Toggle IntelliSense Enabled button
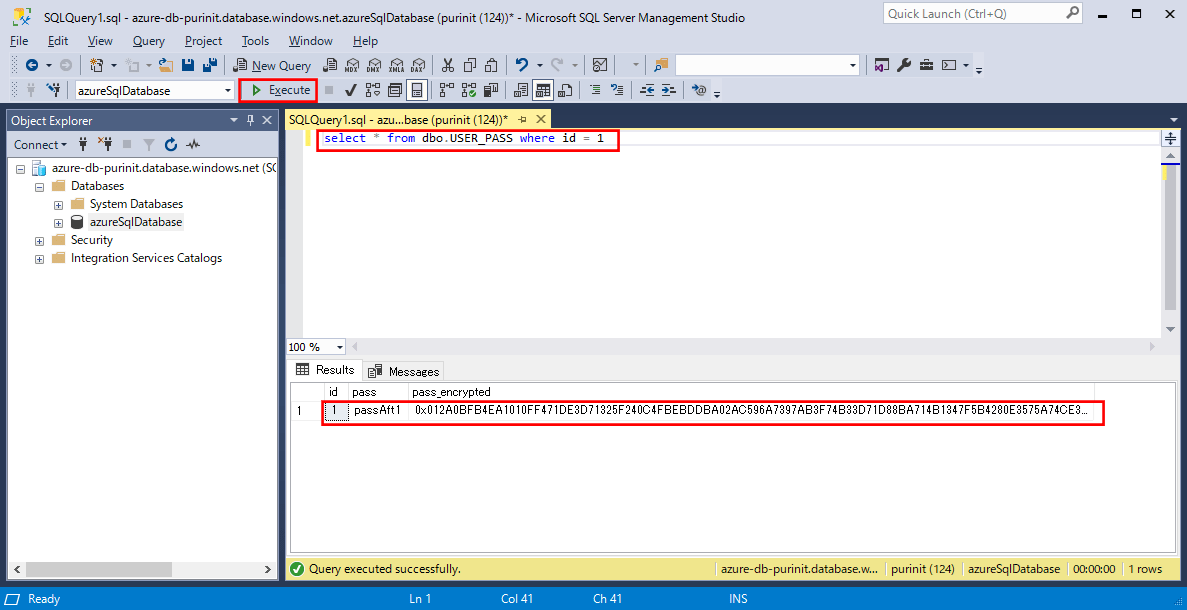 pos(416,90)
